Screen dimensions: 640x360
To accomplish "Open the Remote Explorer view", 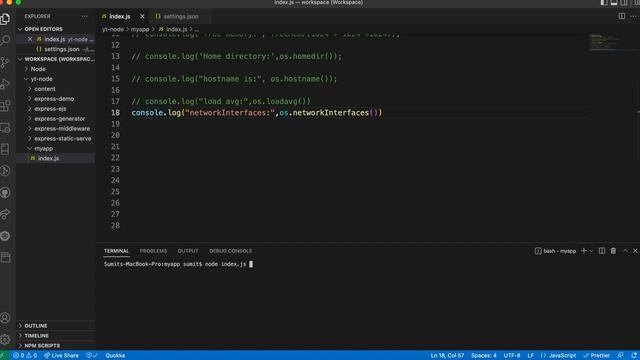I will [6, 128].
